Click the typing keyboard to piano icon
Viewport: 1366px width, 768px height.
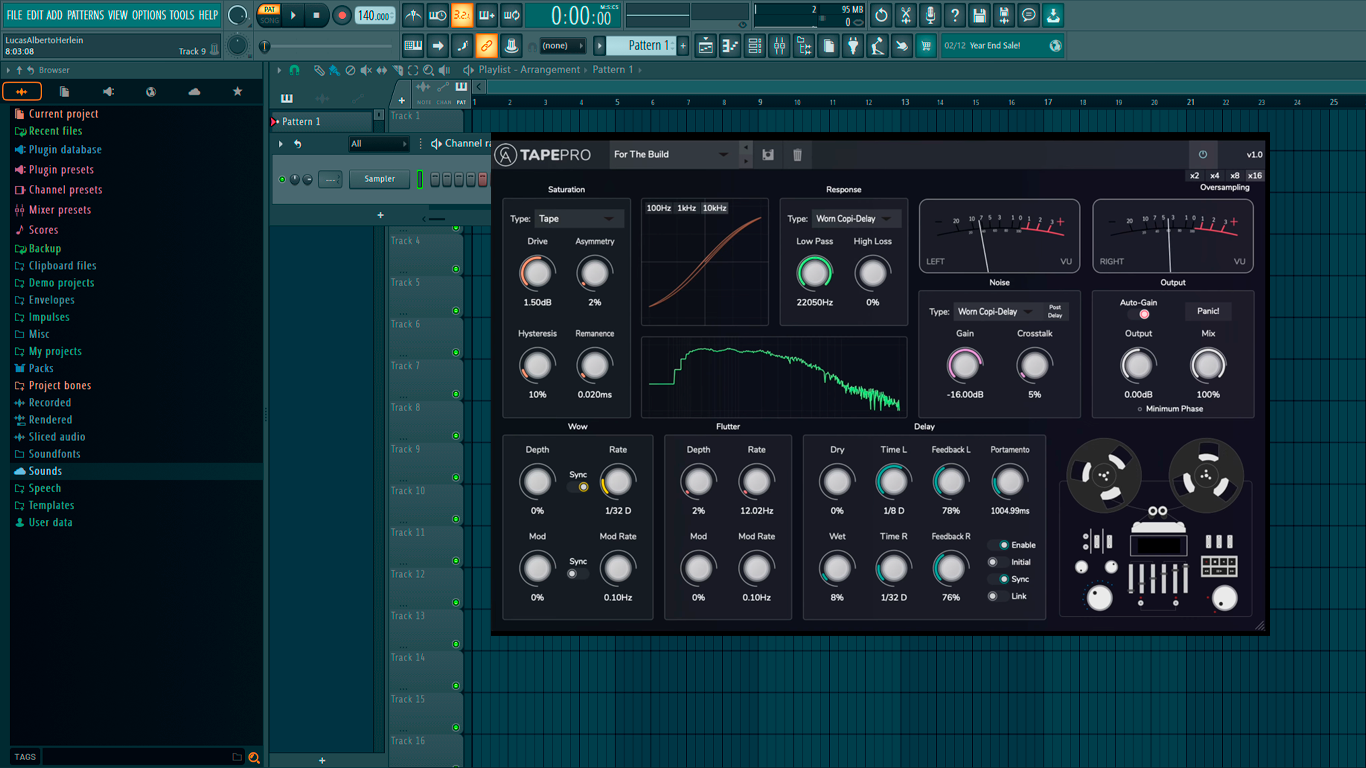[x=413, y=46]
